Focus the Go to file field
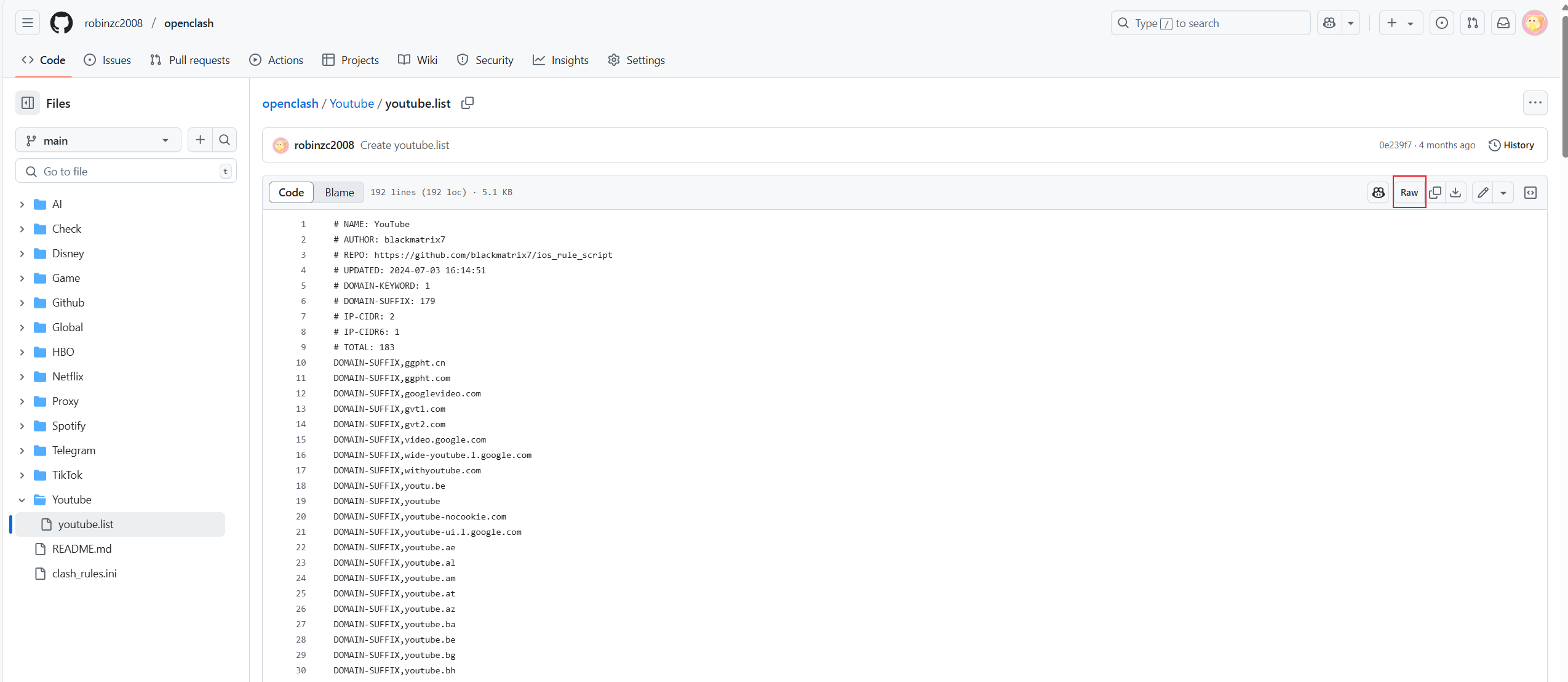This screenshot has height=682, width=1568. tap(126, 171)
